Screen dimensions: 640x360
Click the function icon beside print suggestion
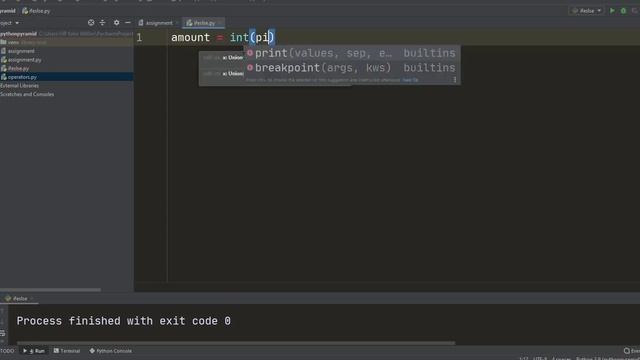point(250,53)
